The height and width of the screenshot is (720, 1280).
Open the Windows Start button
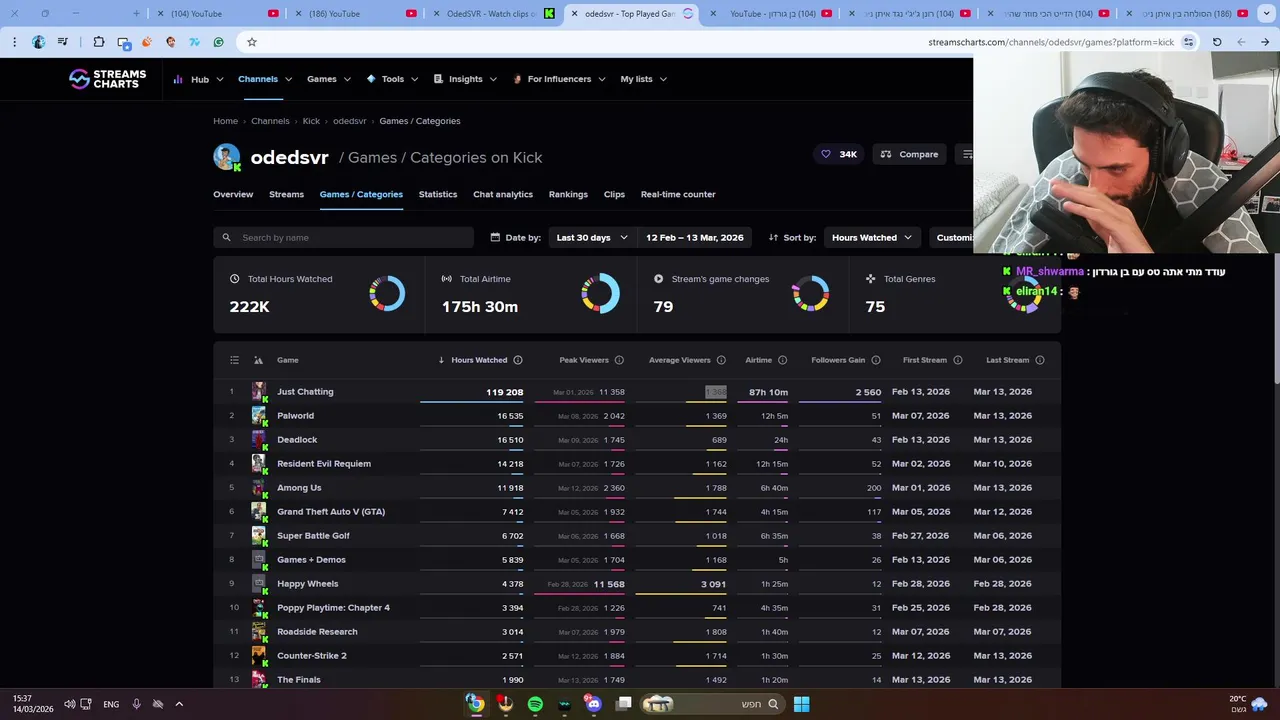801,704
